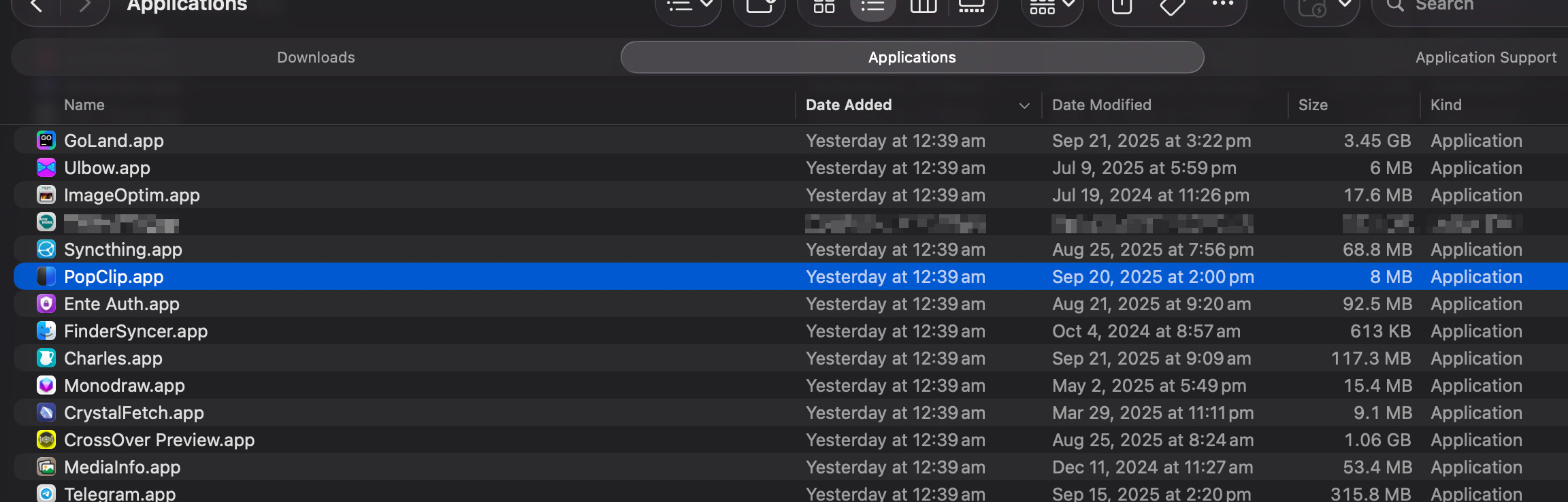
Task: Go back with the left chevron
Action: (37, 7)
